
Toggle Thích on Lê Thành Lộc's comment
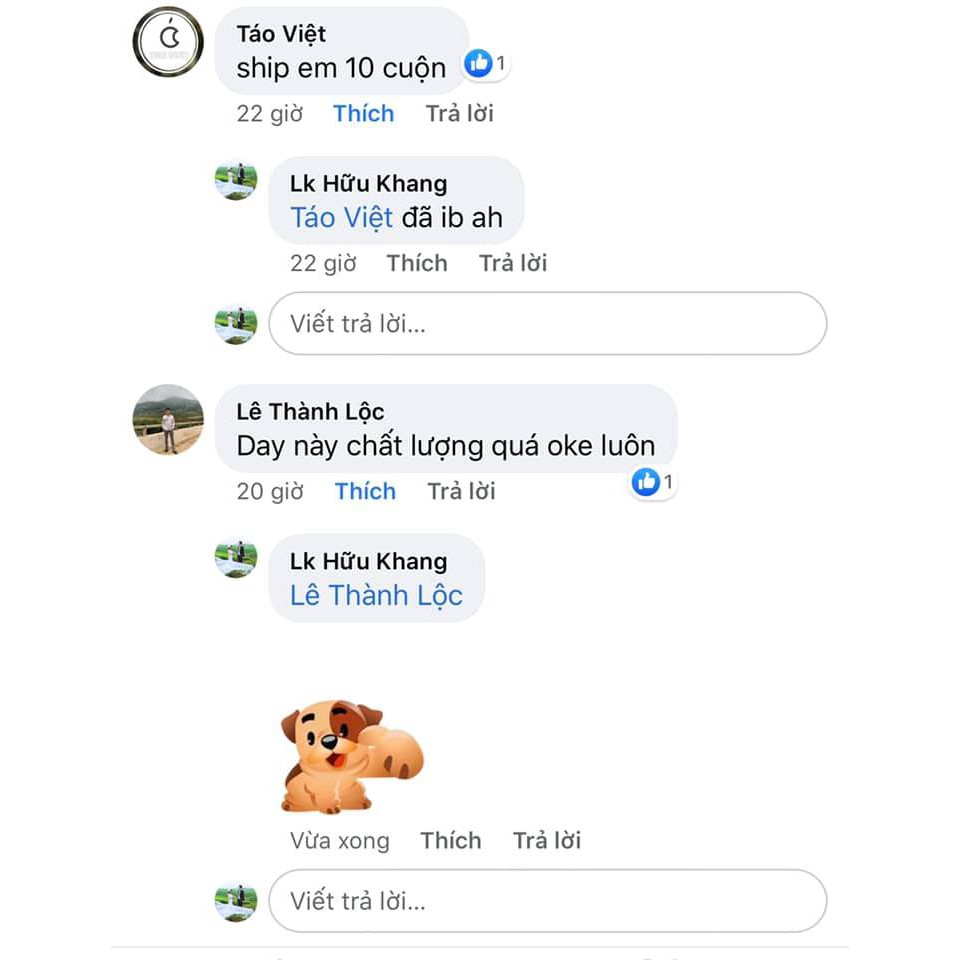pyautogui.click(x=365, y=492)
